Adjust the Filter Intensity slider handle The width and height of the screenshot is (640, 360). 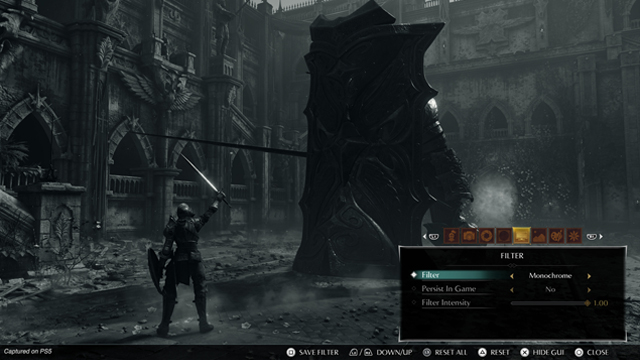pos(587,303)
